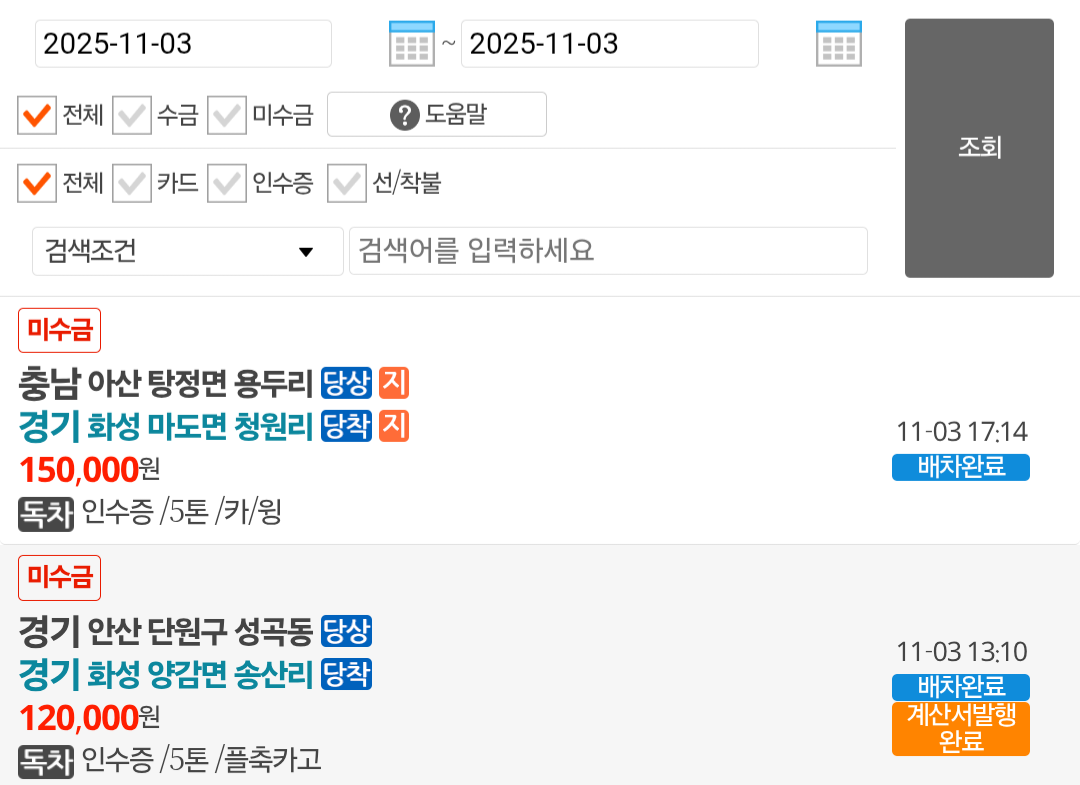Click the 미수금 tag on the first order
Image resolution: width=1080 pixels, height=785 pixels.
point(60,330)
